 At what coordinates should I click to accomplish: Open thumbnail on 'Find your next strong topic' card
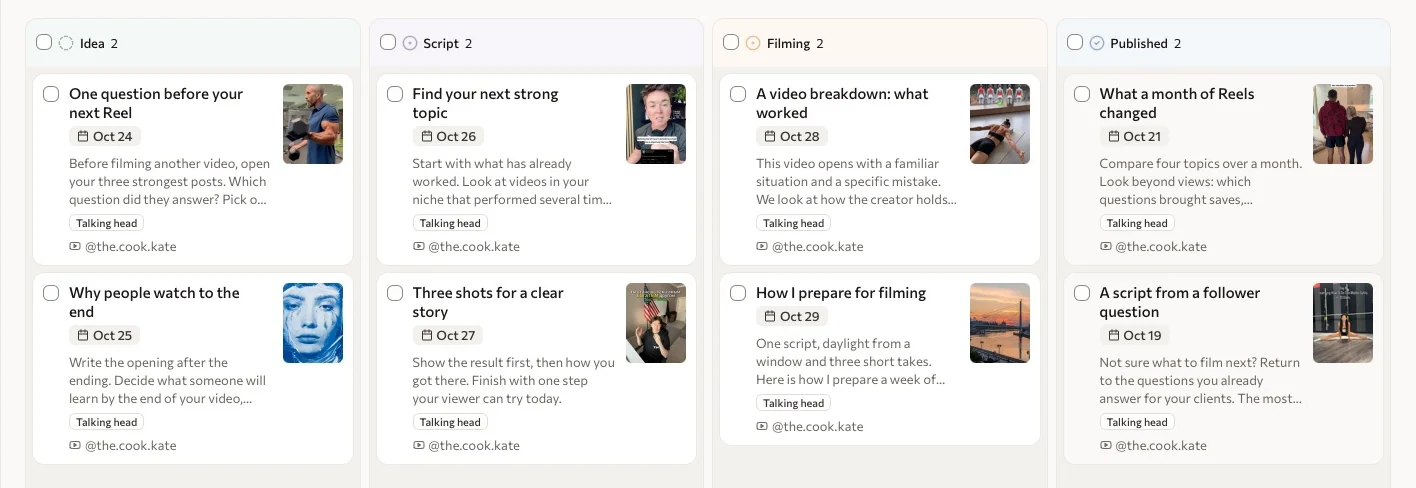pyautogui.click(x=656, y=124)
